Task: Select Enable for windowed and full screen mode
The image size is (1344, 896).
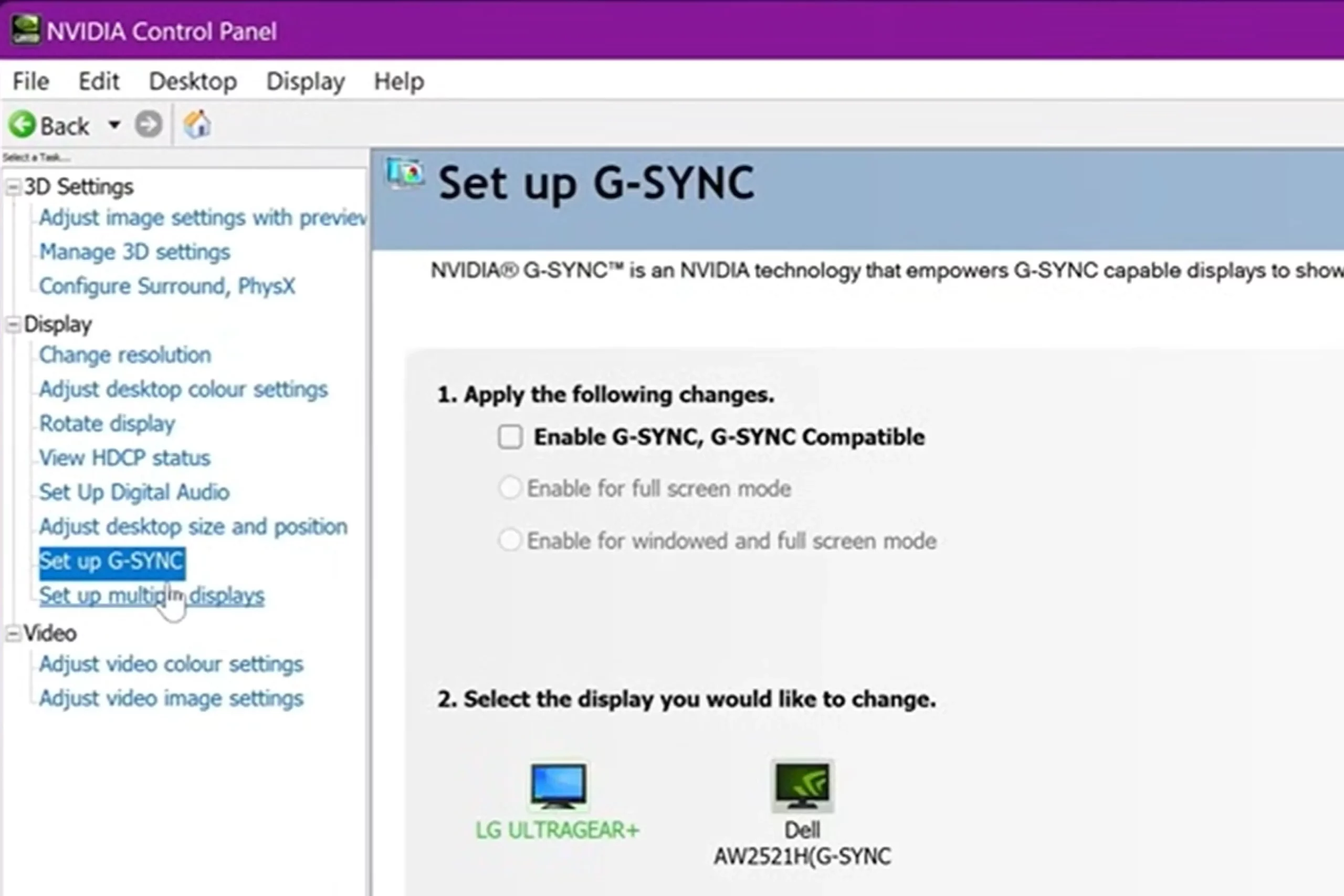Action: click(510, 540)
